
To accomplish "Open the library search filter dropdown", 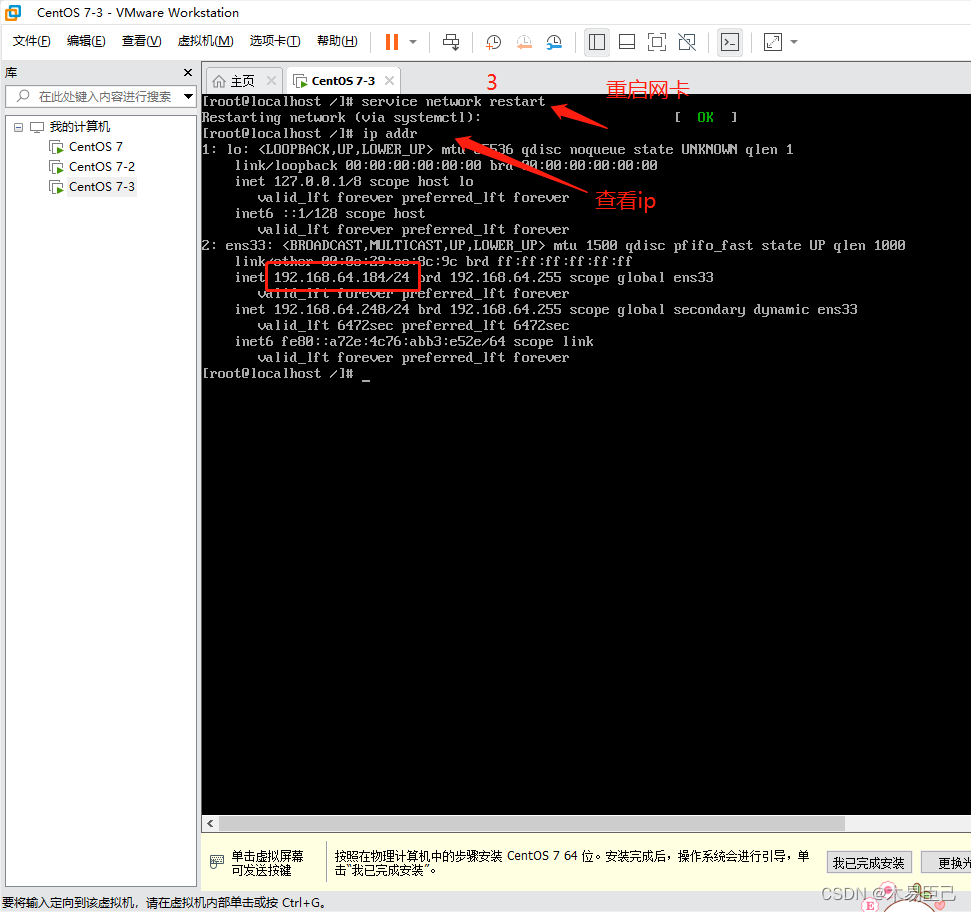I will point(188,97).
